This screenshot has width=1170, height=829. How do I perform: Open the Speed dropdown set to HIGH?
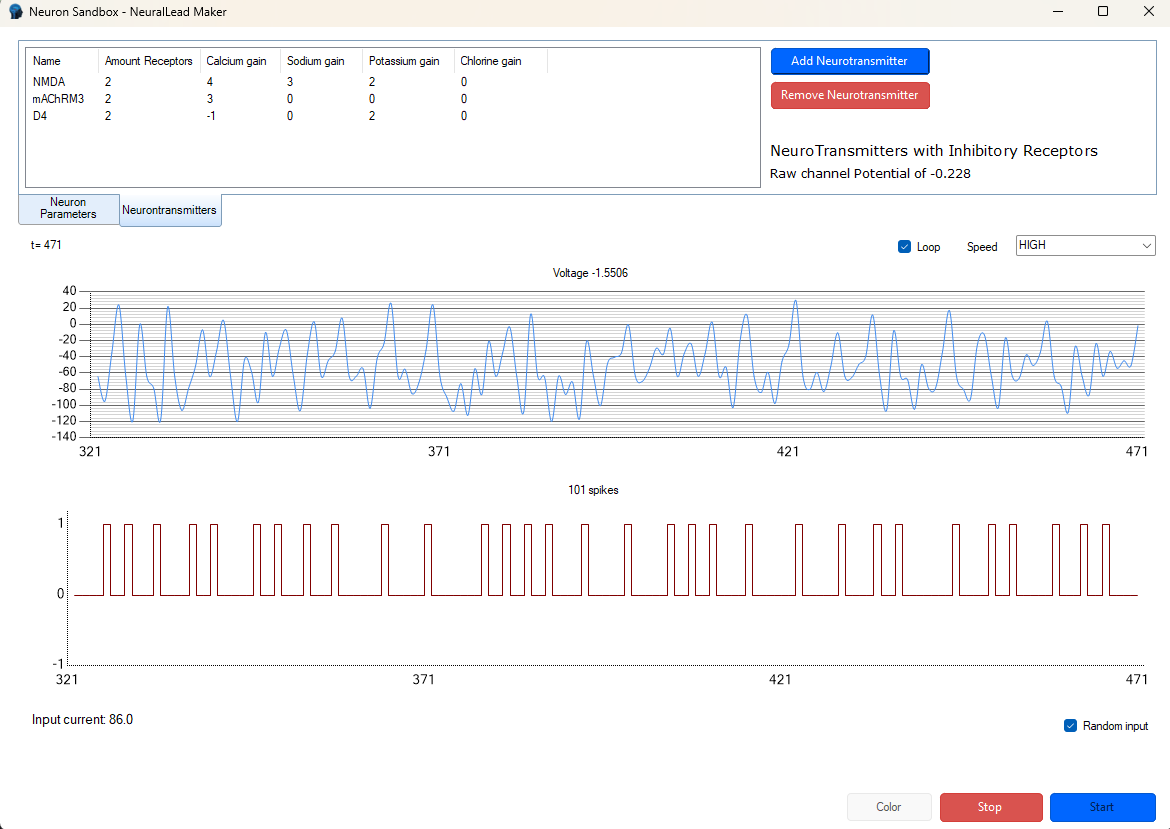1085,246
